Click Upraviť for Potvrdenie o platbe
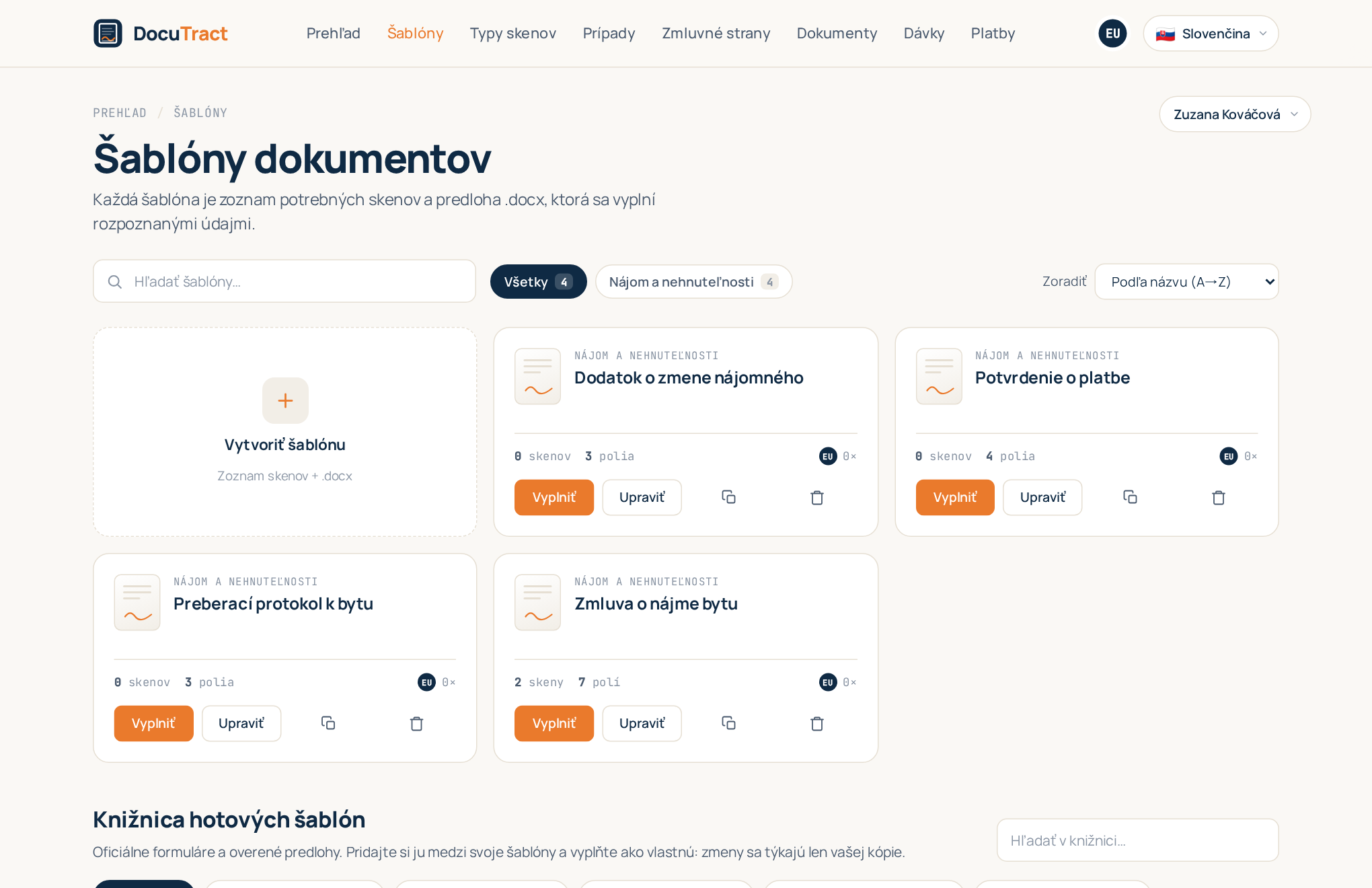Screen dimensions: 1372x888 coord(1042,497)
